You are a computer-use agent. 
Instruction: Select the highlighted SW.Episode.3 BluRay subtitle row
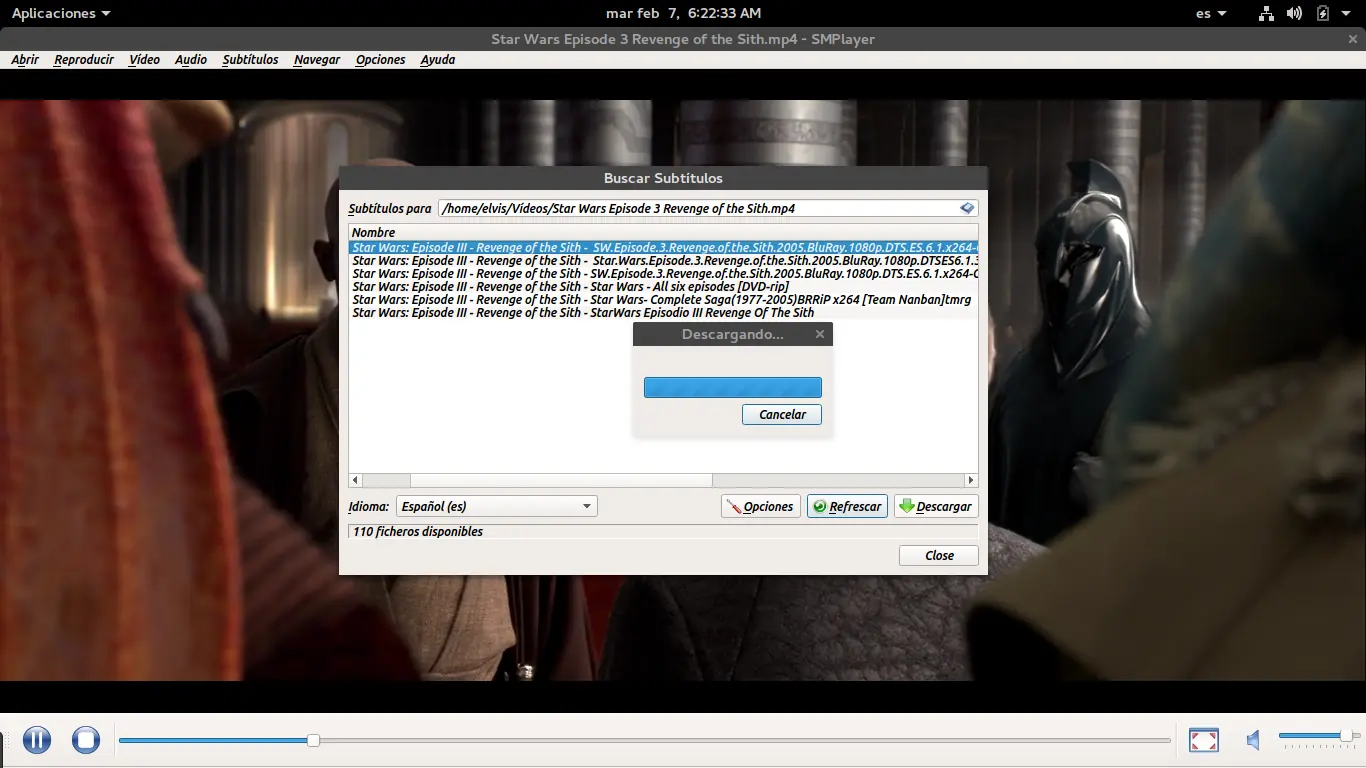tap(663, 247)
